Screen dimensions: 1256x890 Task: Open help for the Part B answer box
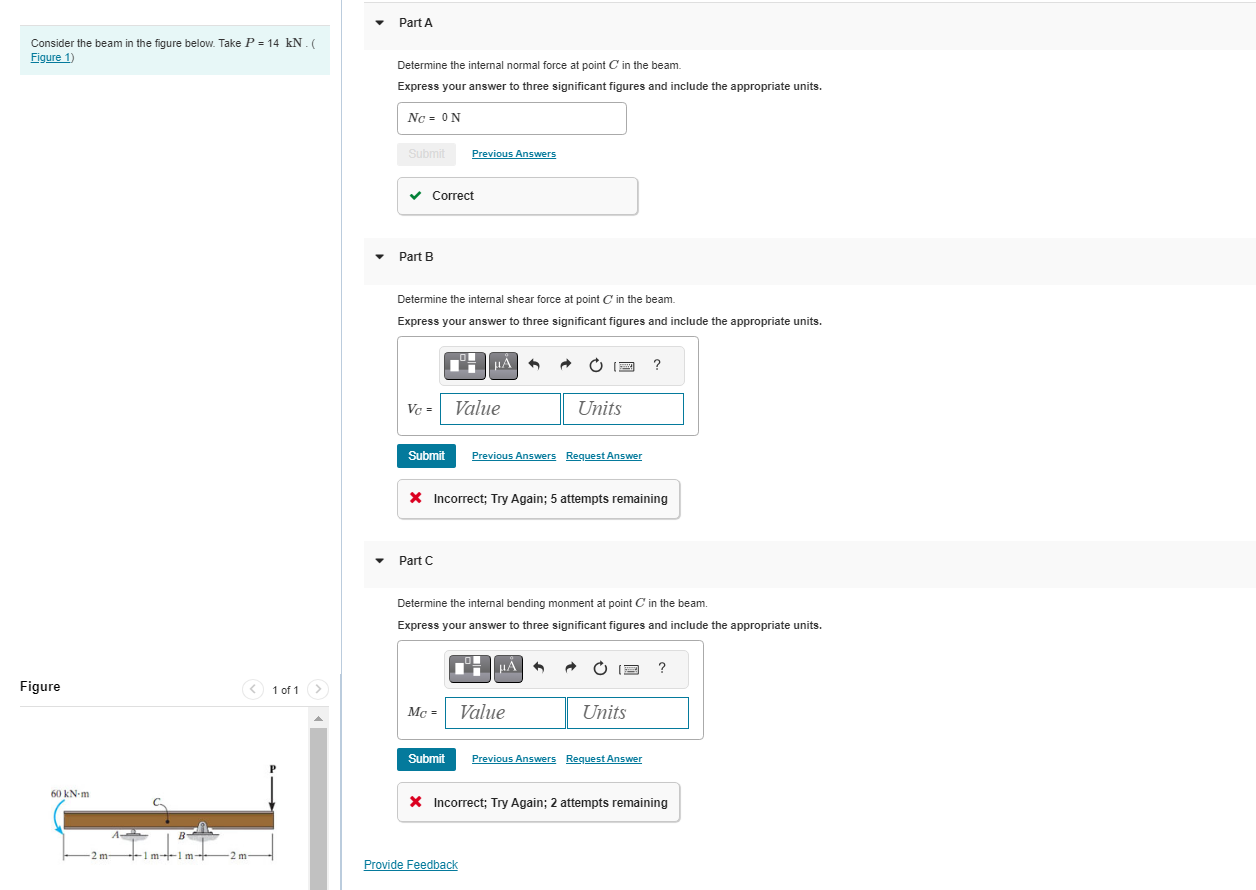tap(656, 365)
